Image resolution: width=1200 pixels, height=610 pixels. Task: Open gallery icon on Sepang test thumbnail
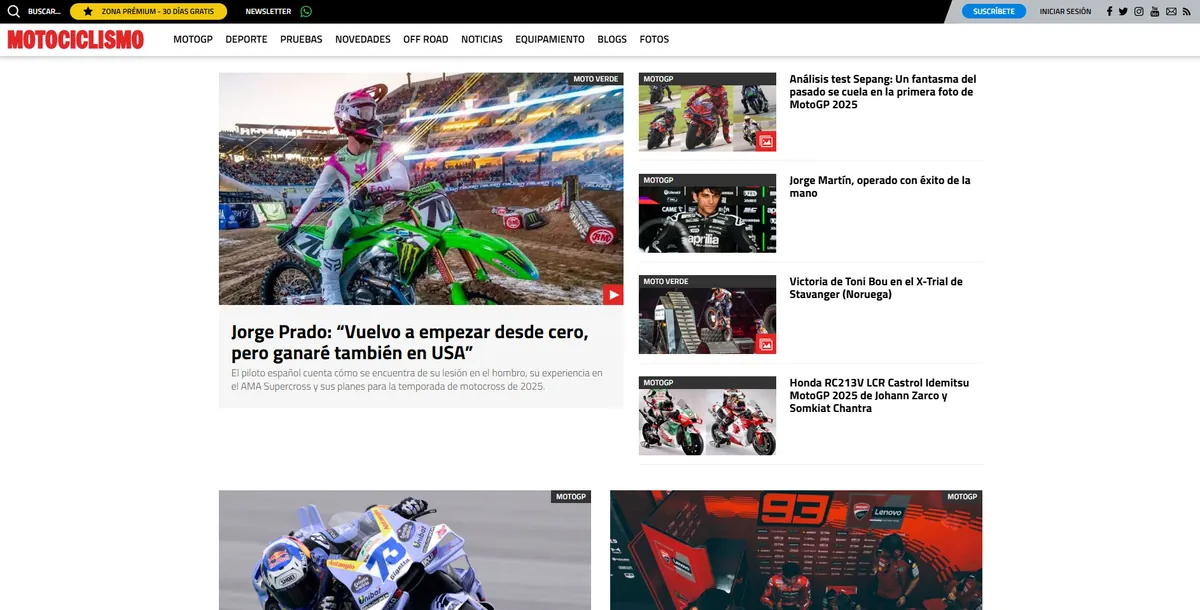point(766,142)
